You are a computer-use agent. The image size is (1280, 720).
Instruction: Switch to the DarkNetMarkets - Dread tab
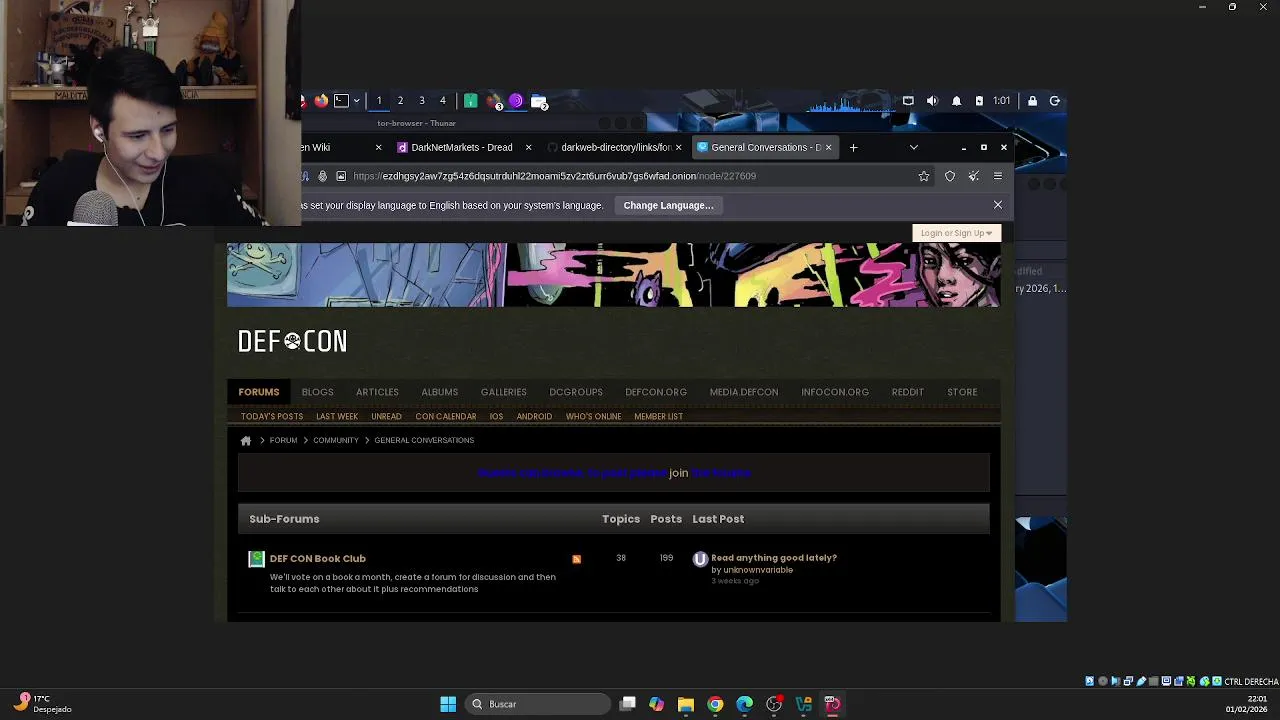462,147
